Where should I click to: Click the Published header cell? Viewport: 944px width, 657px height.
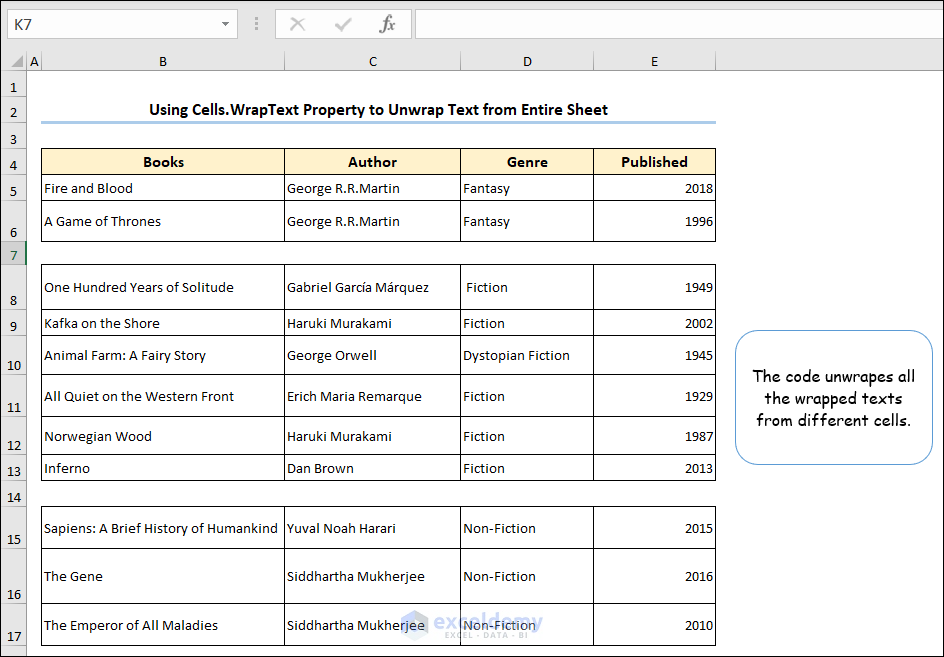pos(654,162)
